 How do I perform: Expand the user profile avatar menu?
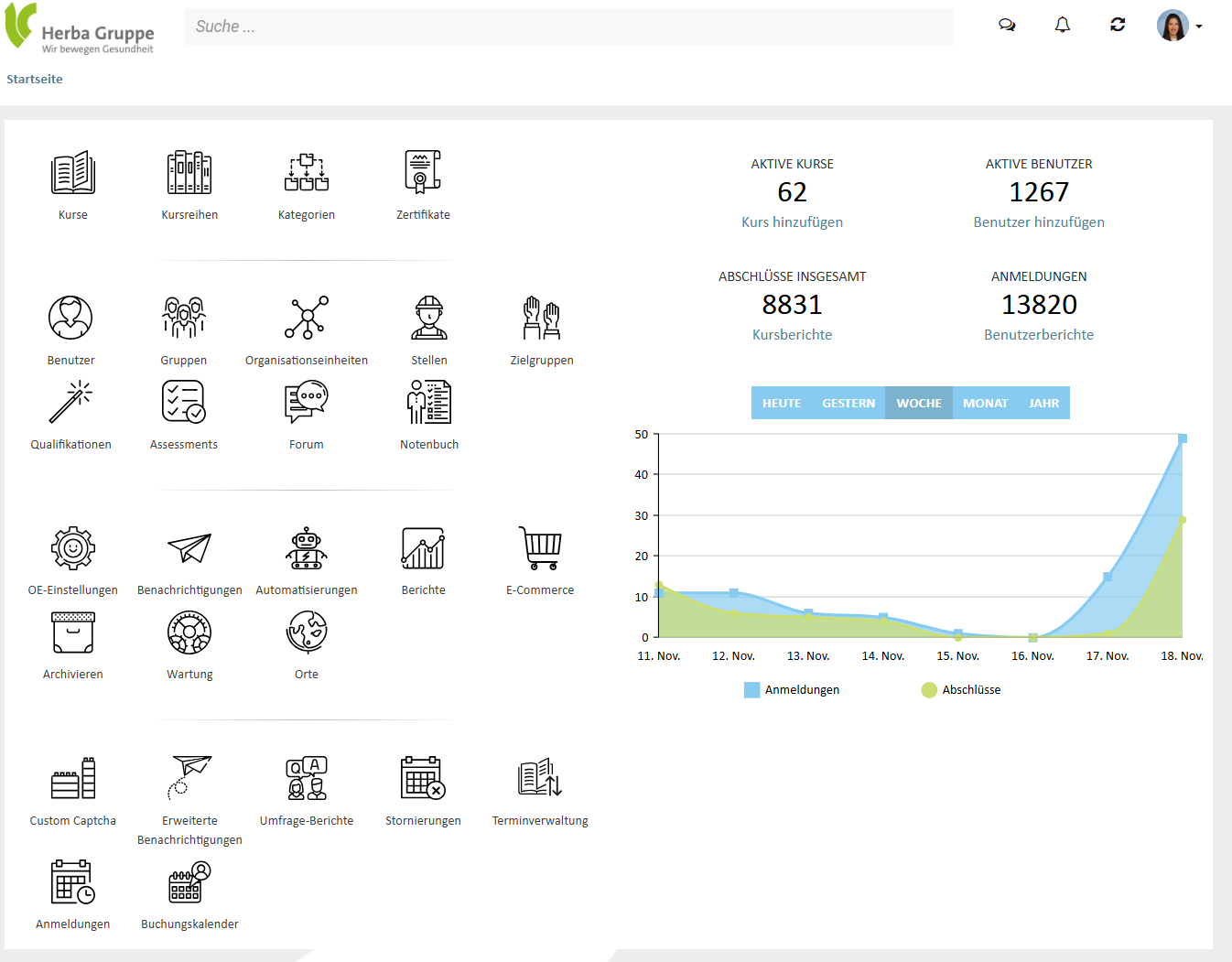[x=1179, y=26]
